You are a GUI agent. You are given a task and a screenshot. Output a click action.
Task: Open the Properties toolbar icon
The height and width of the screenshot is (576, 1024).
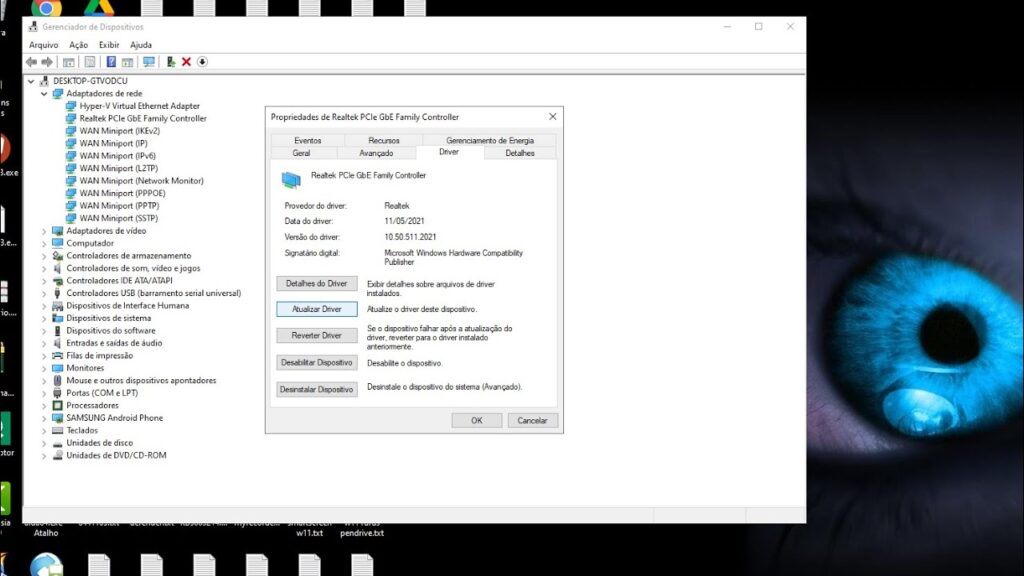tap(90, 62)
